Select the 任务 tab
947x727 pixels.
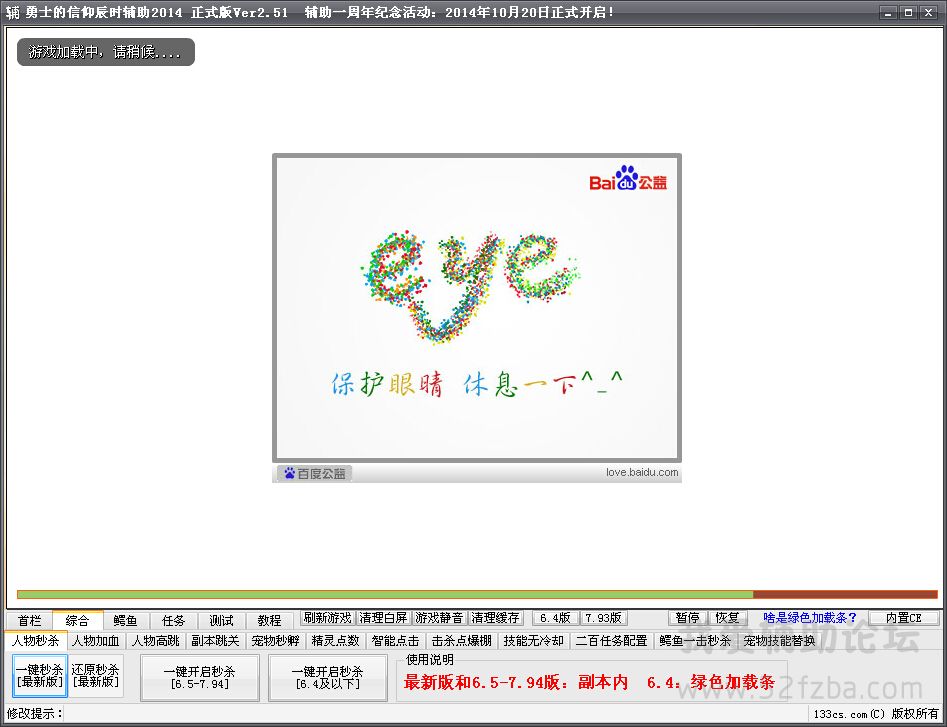(x=174, y=621)
